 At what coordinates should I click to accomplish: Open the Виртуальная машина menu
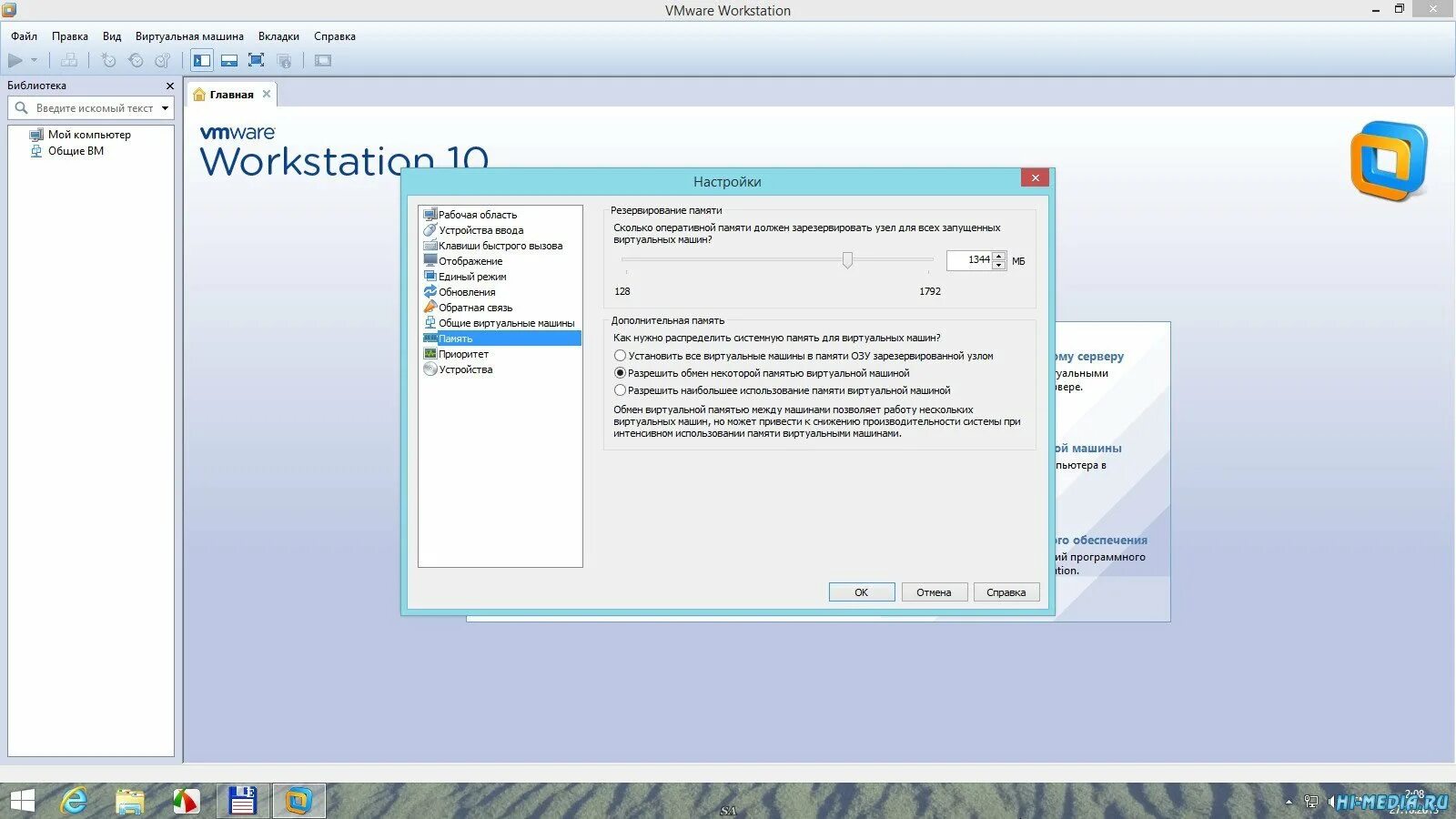pos(189,36)
